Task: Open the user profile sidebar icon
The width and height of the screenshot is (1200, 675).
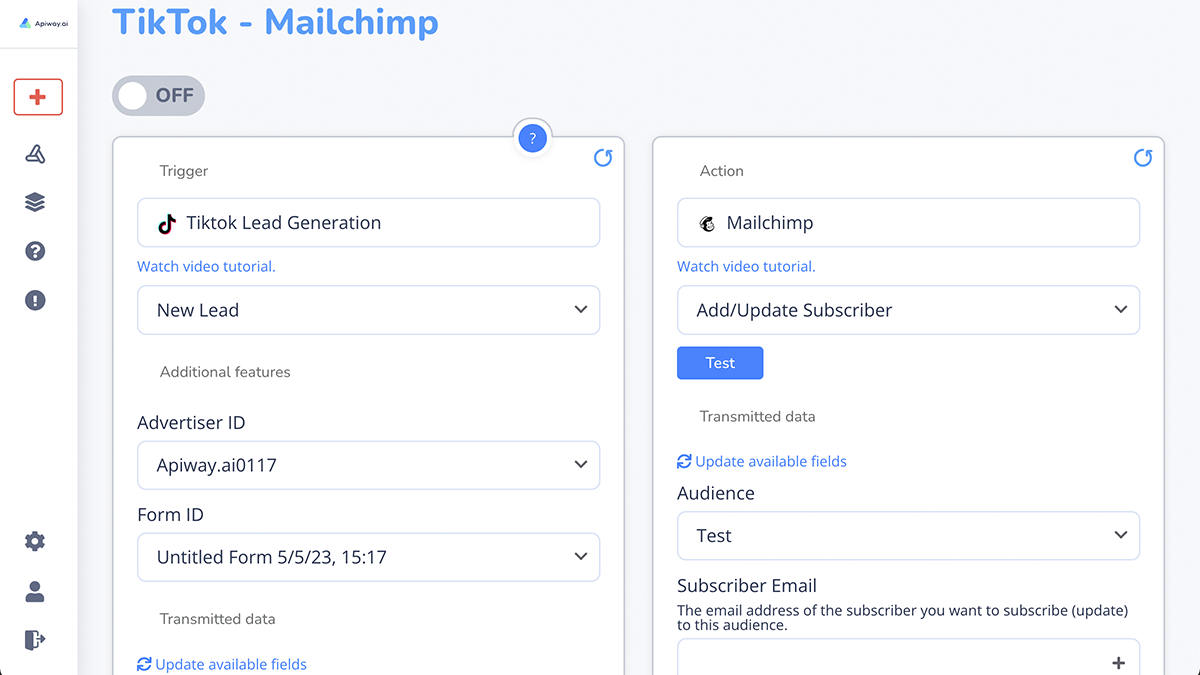Action: [x=35, y=590]
